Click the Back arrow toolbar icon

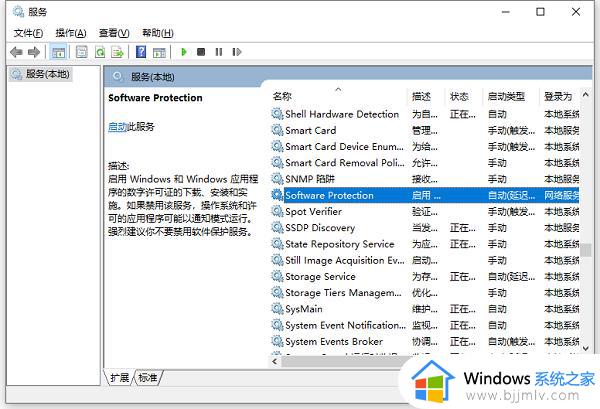[16, 52]
